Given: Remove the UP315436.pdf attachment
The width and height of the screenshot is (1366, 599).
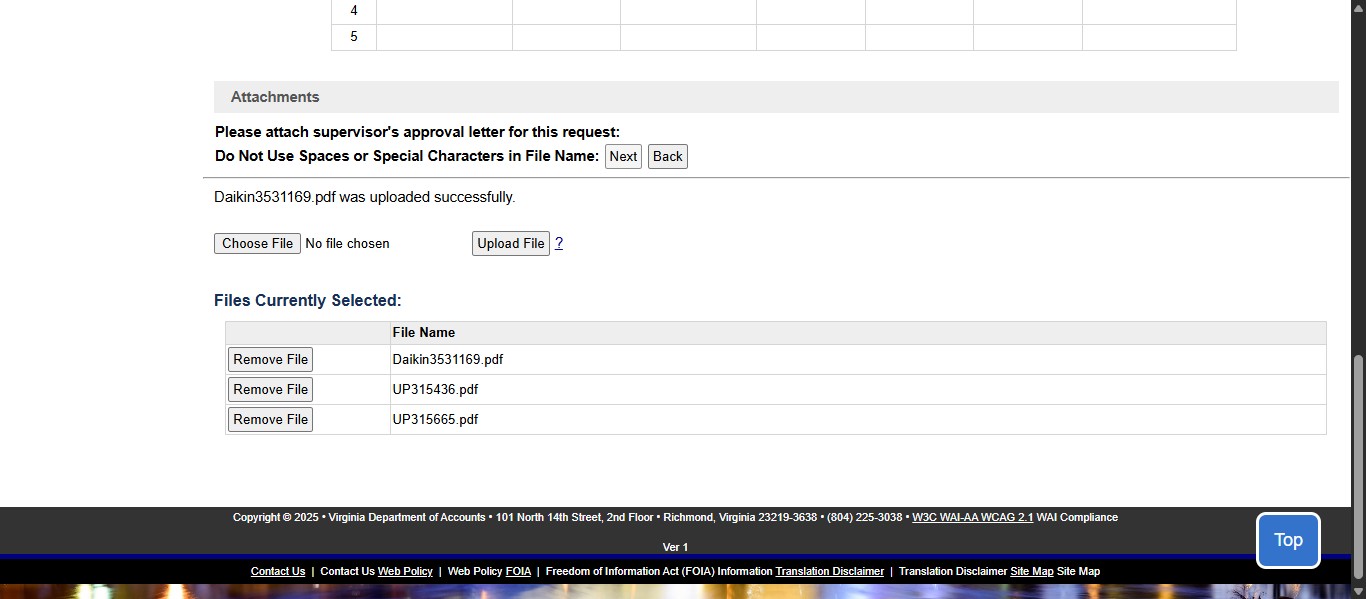Looking at the screenshot, I should [270, 389].
